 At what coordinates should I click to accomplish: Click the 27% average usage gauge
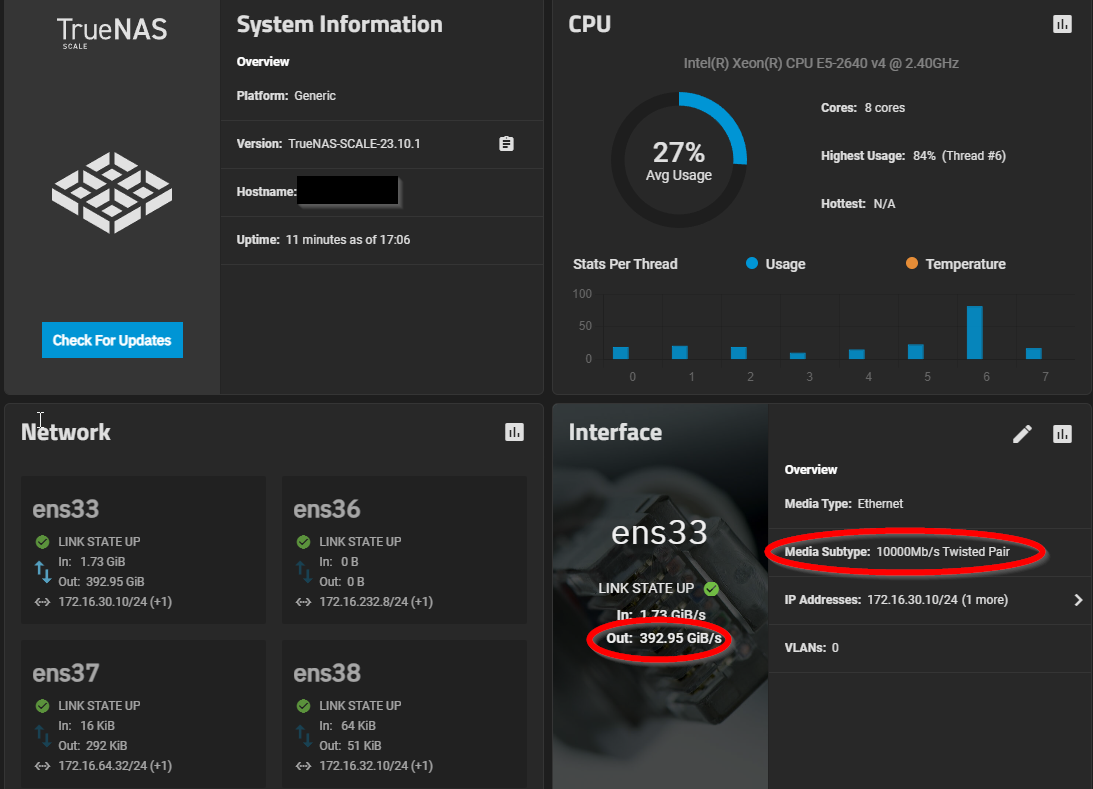tap(679, 160)
